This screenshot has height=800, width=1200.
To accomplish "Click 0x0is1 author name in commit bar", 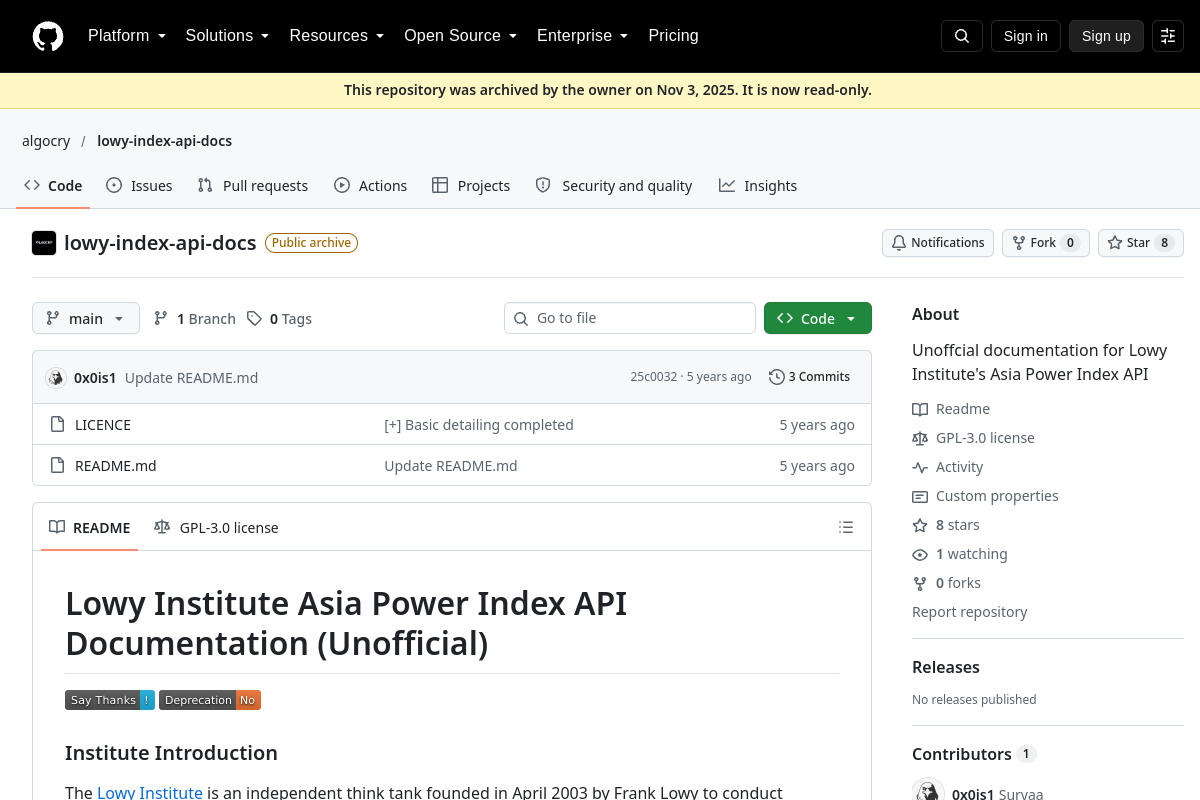I will (95, 377).
